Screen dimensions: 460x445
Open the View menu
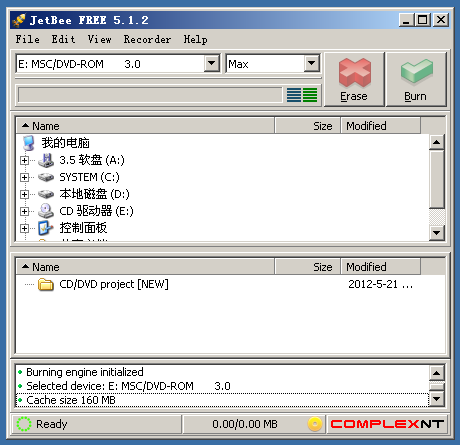[99, 39]
